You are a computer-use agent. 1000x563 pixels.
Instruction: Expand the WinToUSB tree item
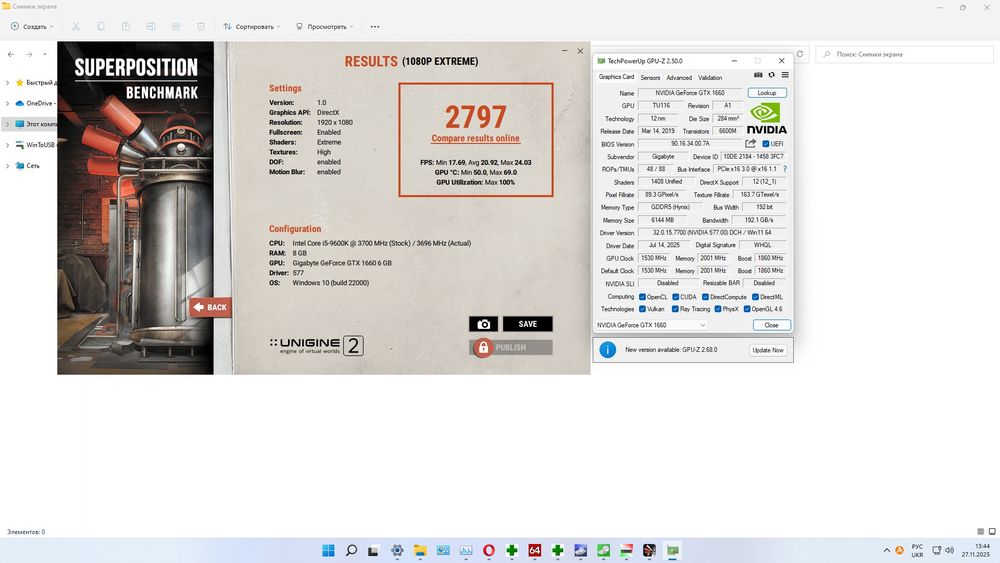point(8,145)
